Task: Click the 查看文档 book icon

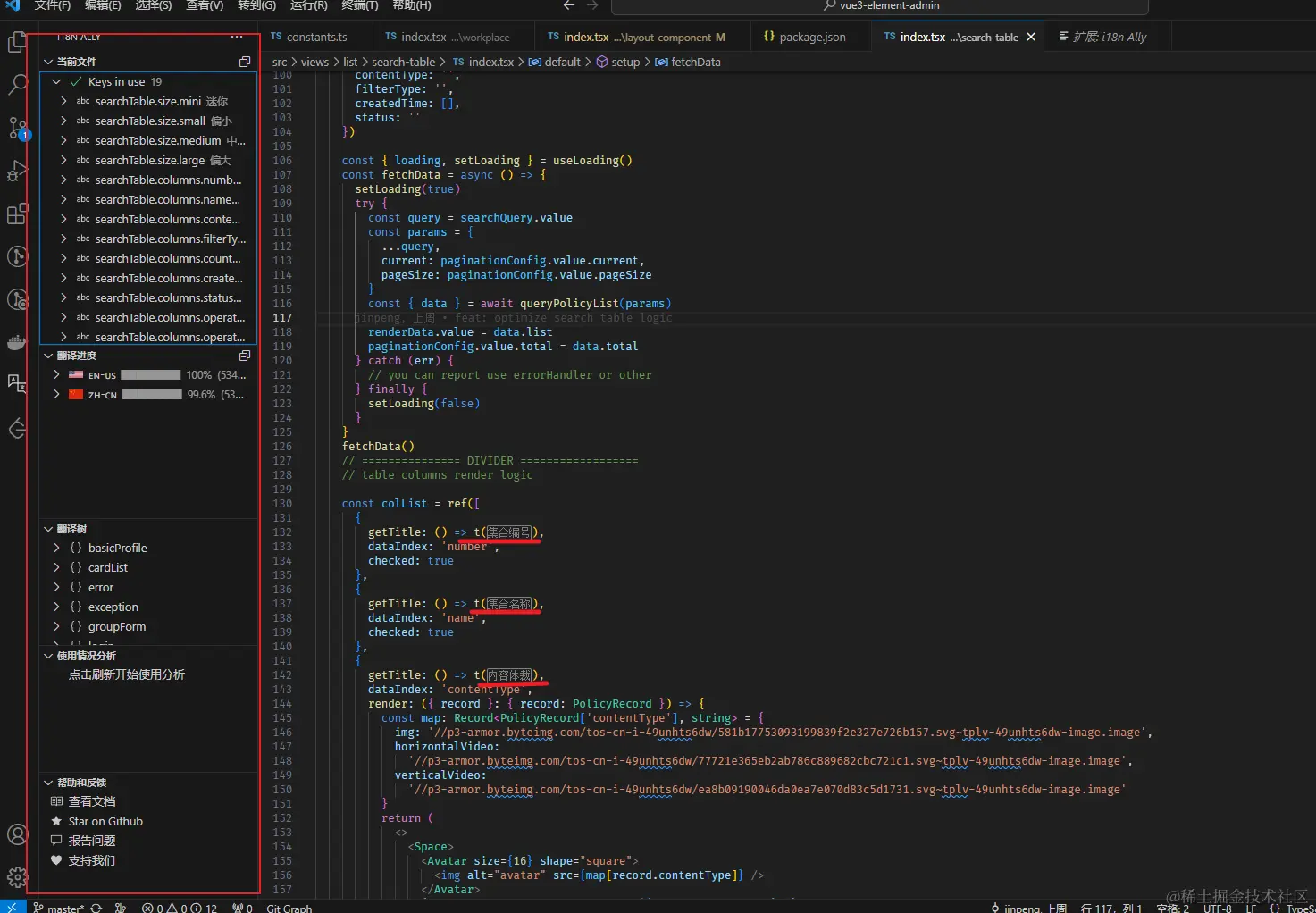Action: click(x=56, y=801)
